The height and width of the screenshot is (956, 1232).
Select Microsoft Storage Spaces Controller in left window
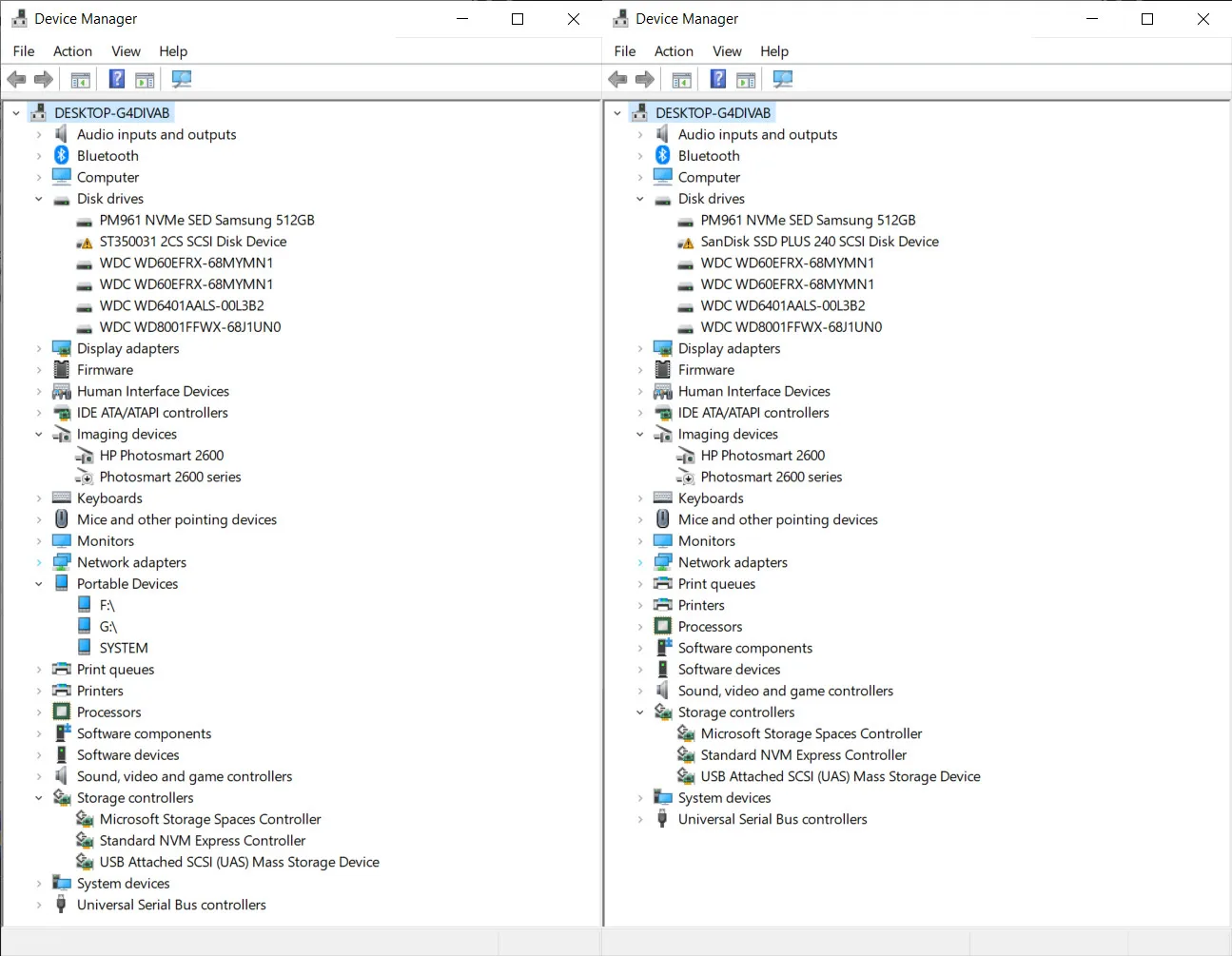click(x=210, y=819)
